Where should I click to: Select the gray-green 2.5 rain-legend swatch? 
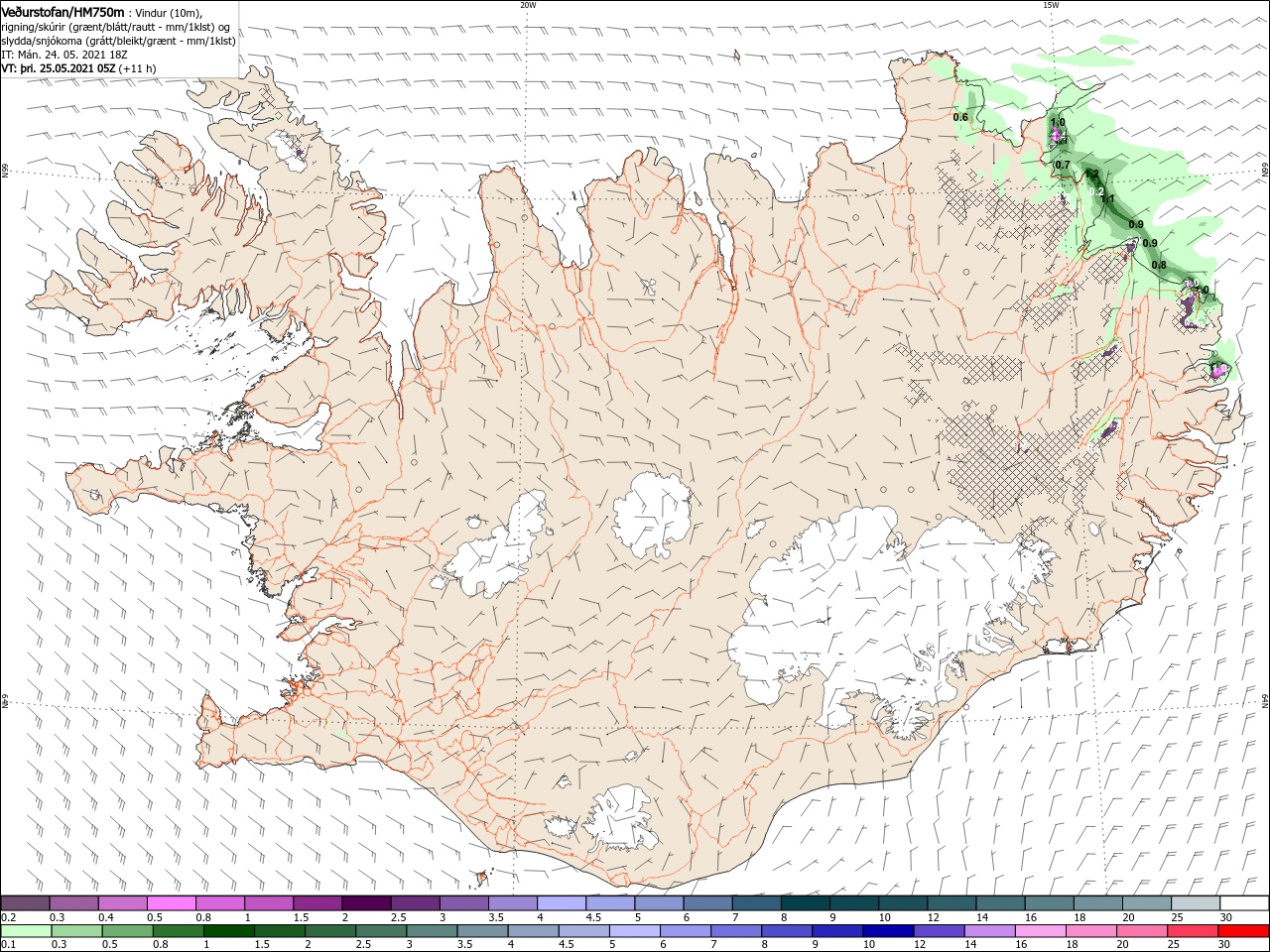coord(381,931)
